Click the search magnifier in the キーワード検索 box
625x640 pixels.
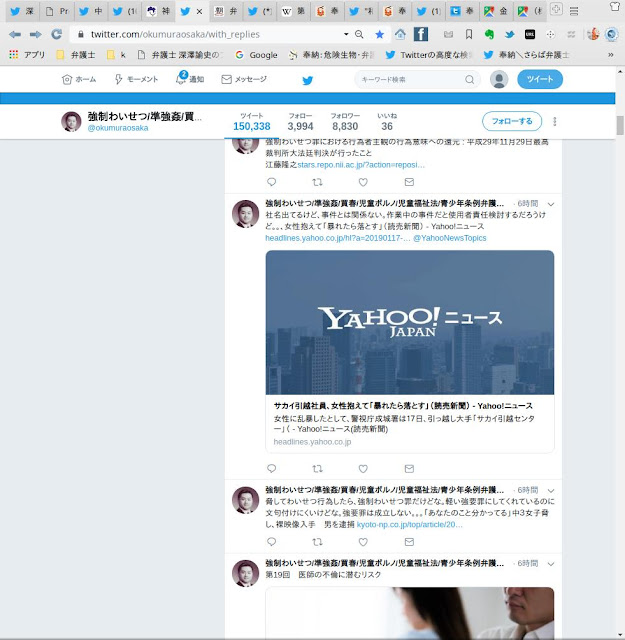469,79
